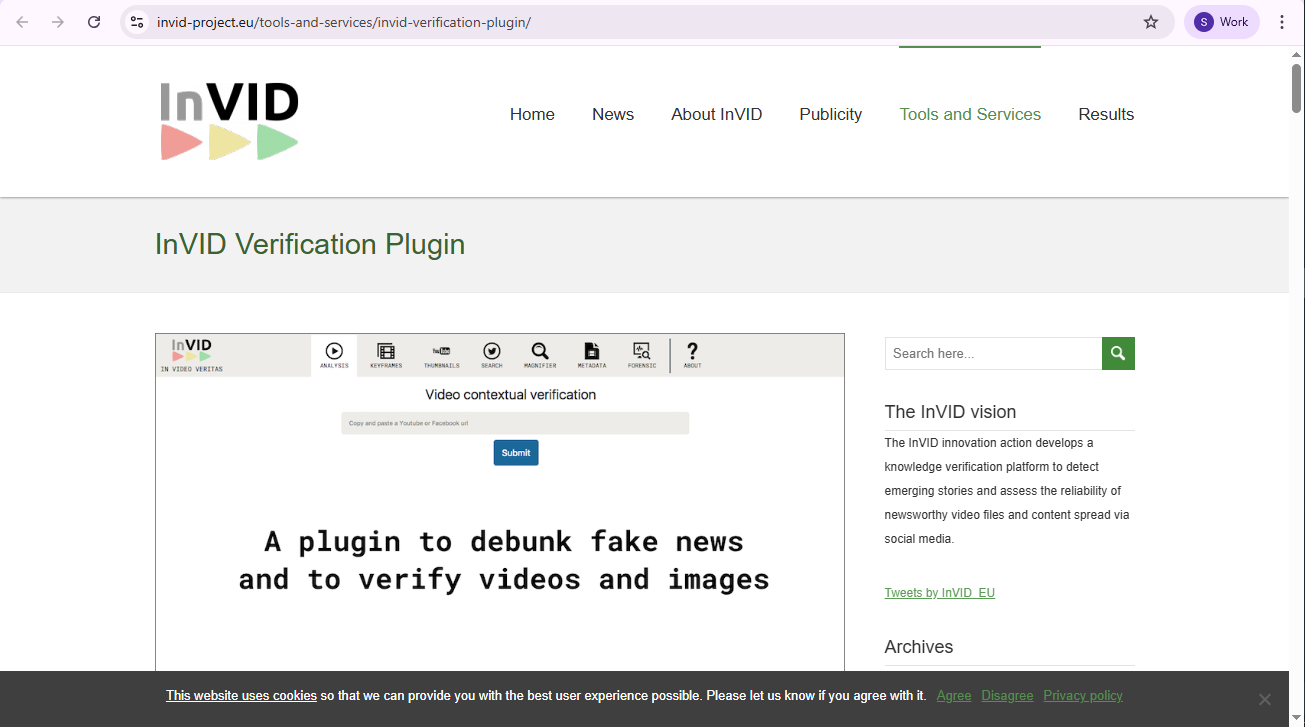Click the 'Video contextual verification' text
This screenshot has height=727, width=1305.
tap(511, 395)
